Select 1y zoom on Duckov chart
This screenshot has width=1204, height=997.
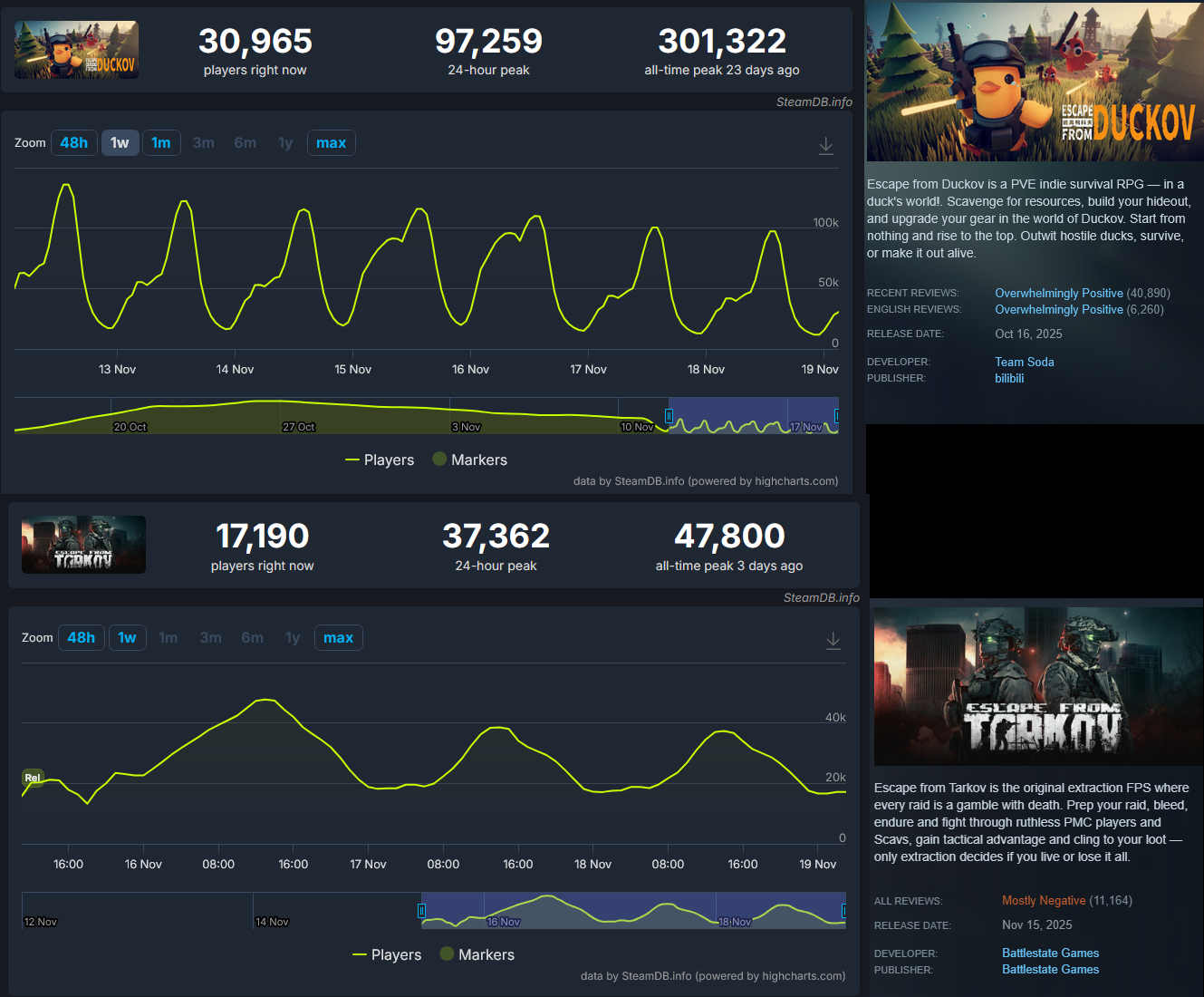pyautogui.click(x=285, y=143)
